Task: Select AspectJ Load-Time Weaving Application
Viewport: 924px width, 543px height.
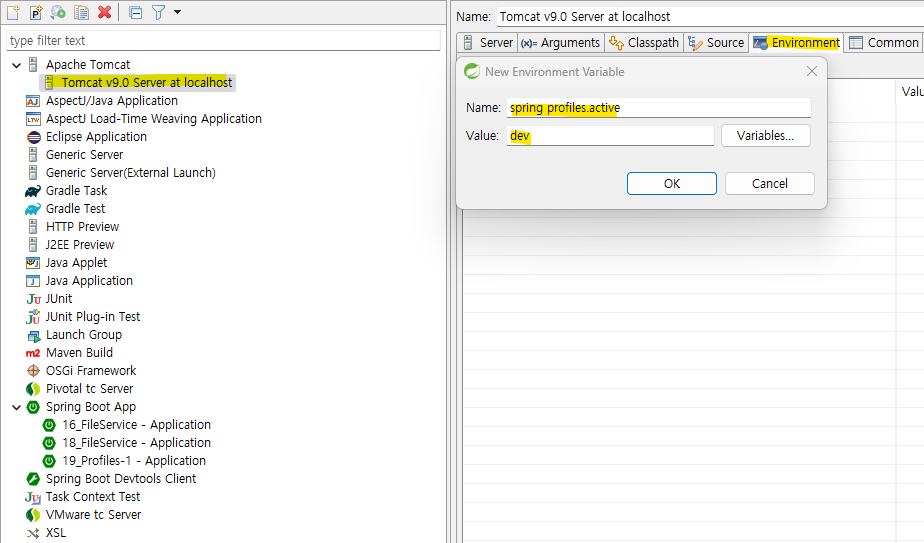Action: (x=154, y=119)
